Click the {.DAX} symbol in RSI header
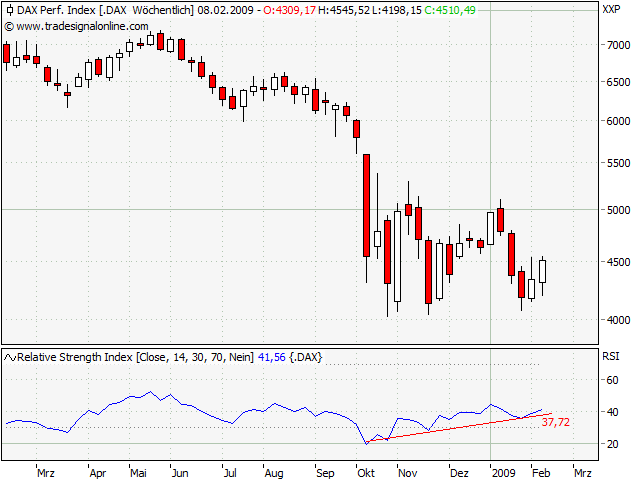 tap(306, 358)
